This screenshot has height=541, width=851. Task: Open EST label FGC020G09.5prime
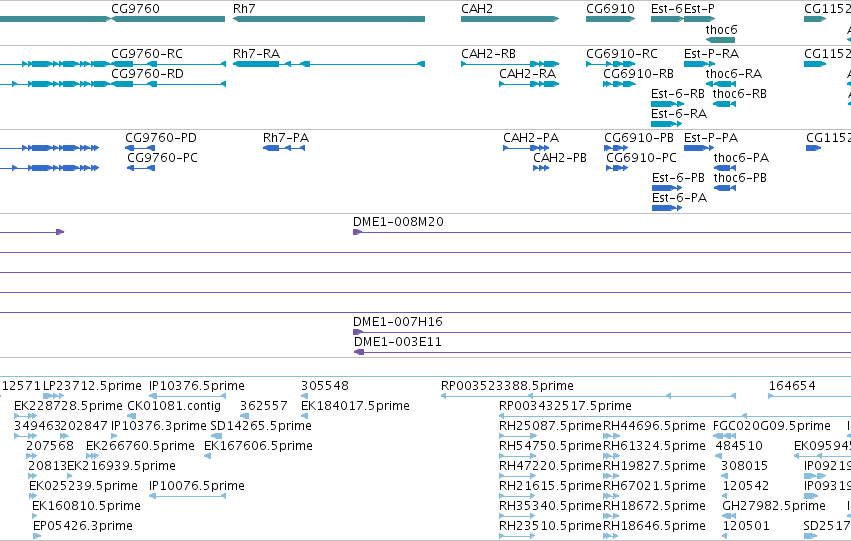pos(772,426)
